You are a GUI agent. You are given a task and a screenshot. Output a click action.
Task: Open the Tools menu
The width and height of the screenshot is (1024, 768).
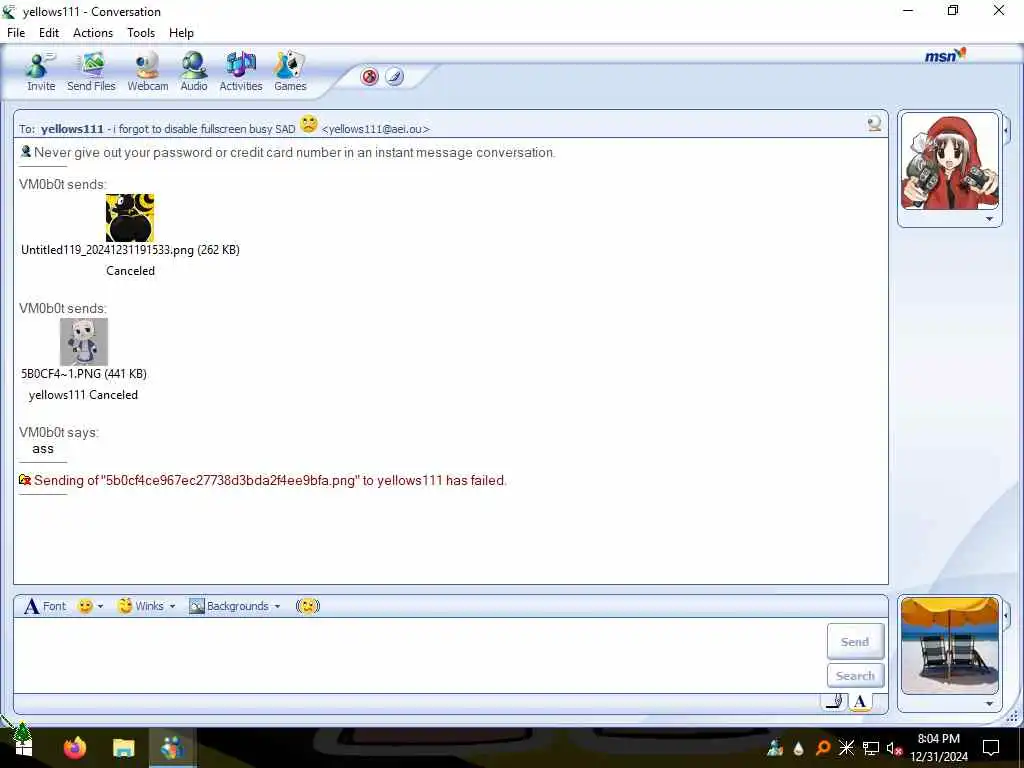pyautogui.click(x=140, y=33)
